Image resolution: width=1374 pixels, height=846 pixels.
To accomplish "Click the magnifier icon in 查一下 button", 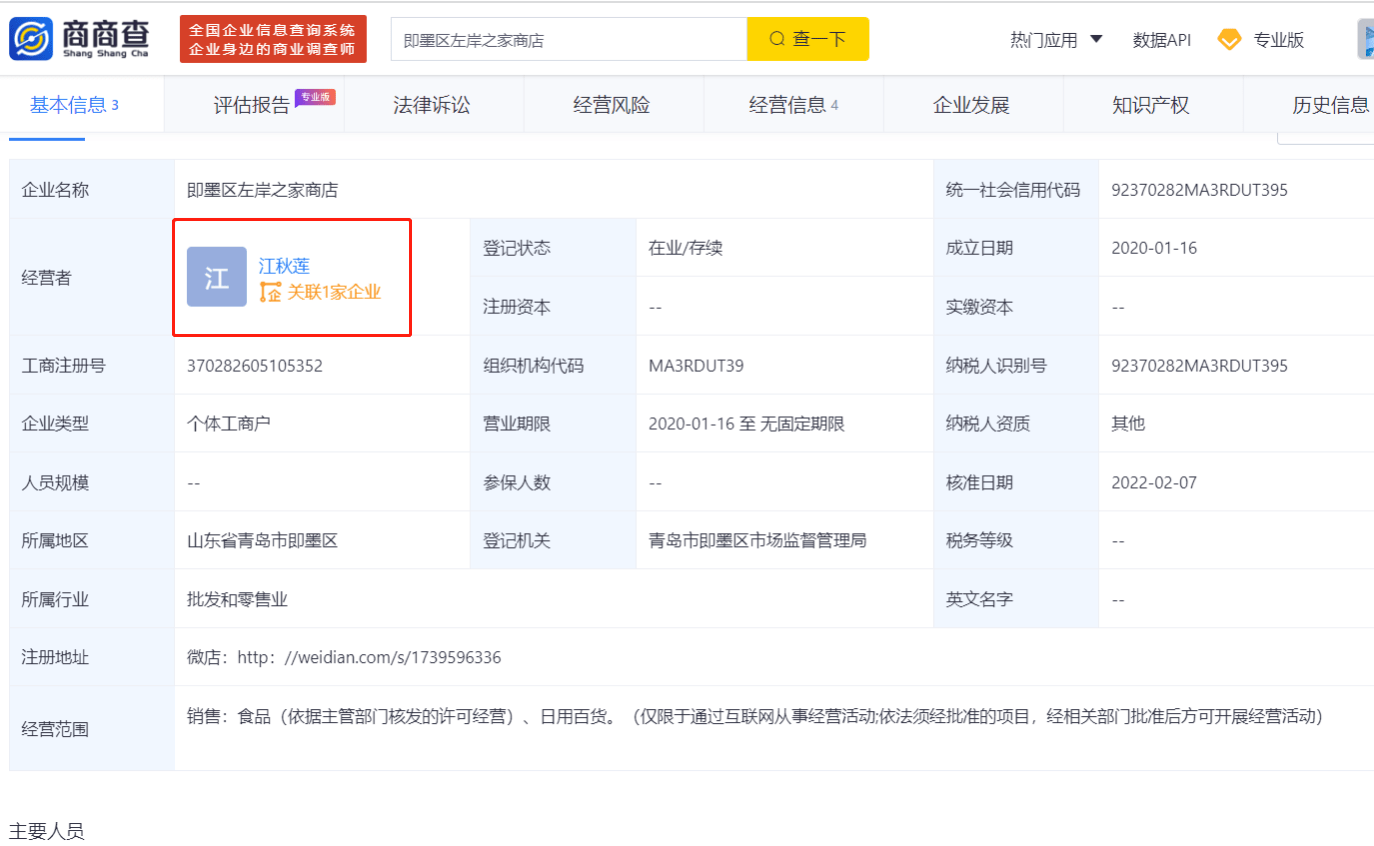I will [x=777, y=39].
